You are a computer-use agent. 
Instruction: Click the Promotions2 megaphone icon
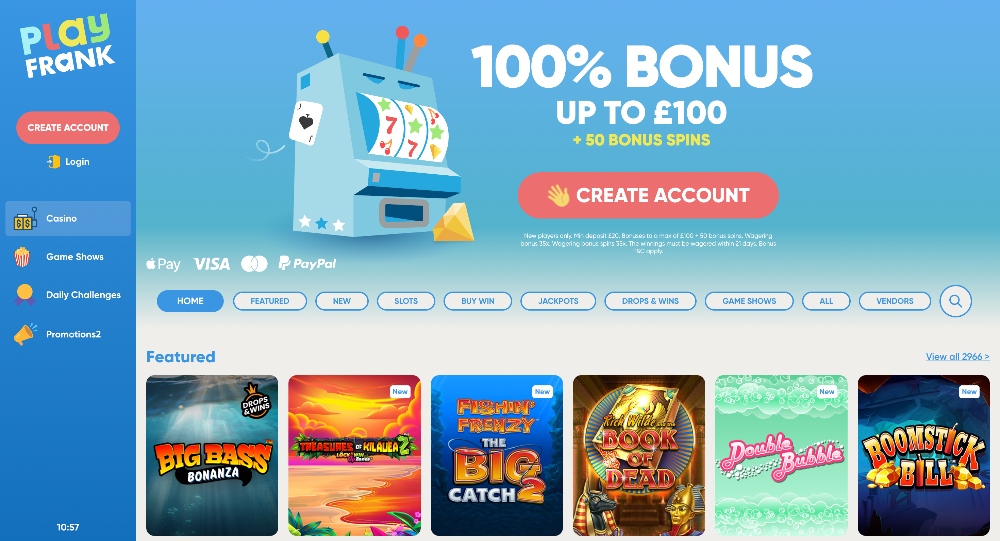(x=25, y=334)
